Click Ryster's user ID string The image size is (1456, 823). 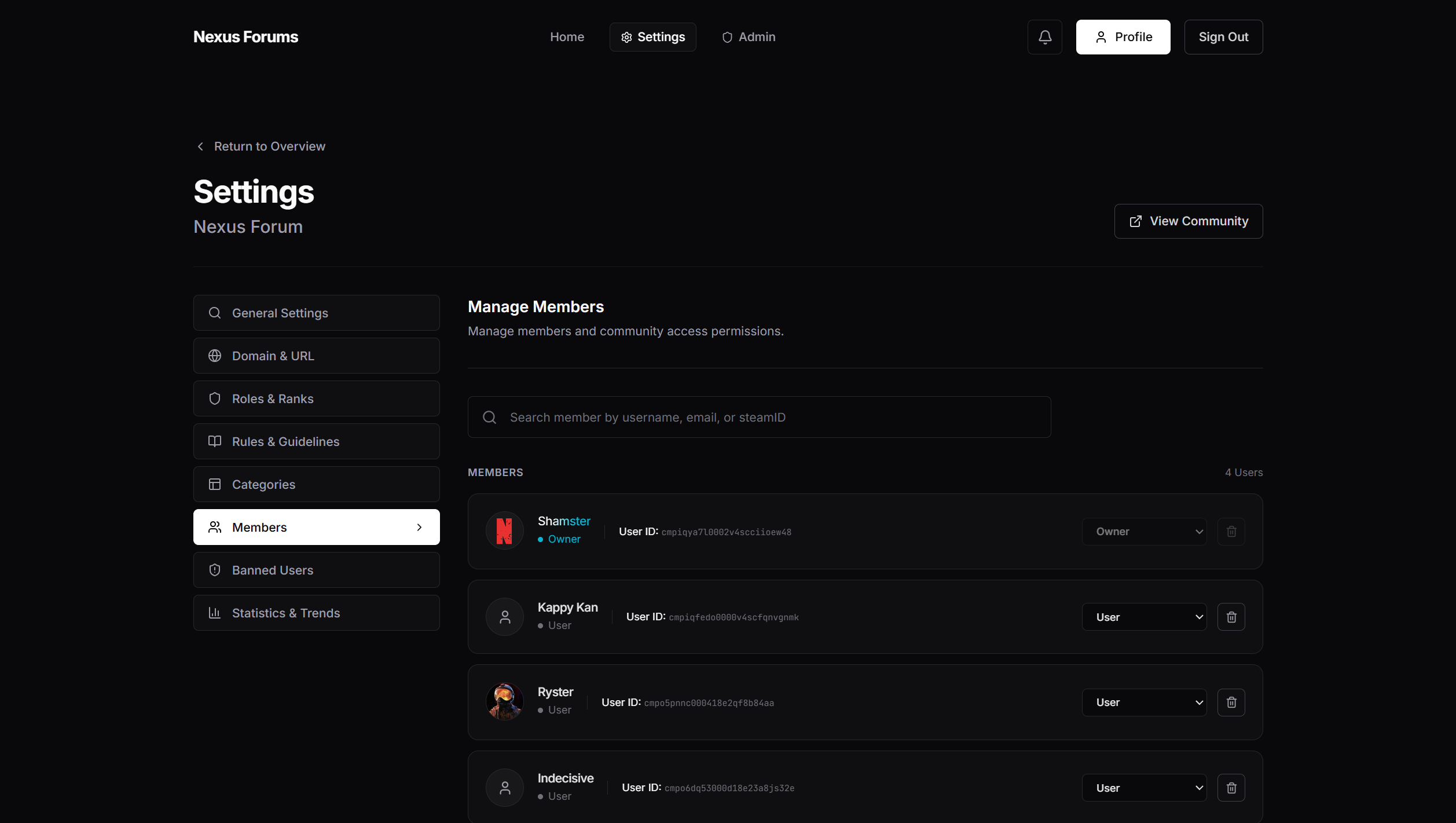pyautogui.click(x=709, y=703)
